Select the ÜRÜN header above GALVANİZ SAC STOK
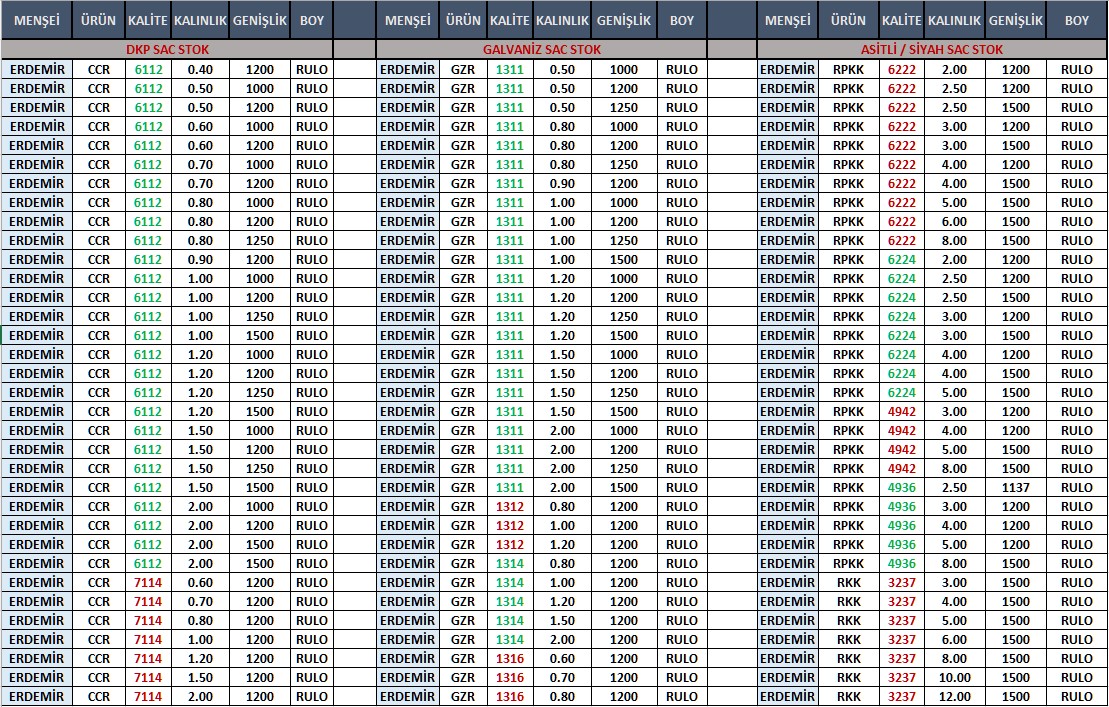The width and height of the screenshot is (1109, 707). [463, 21]
